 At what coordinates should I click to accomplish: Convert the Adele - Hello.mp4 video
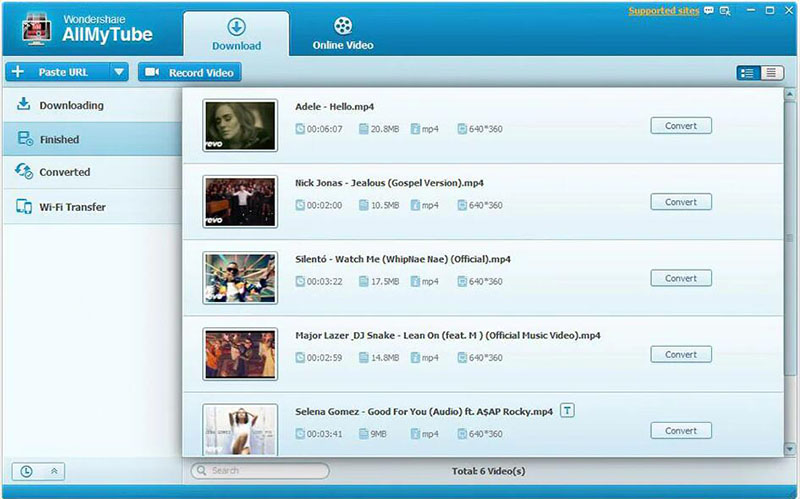tap(681, 126)
